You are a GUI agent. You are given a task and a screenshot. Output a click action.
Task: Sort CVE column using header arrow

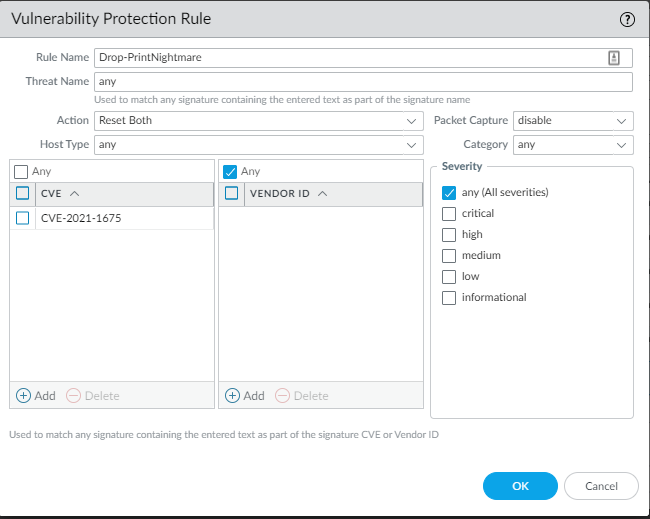[x=75, y=193]
